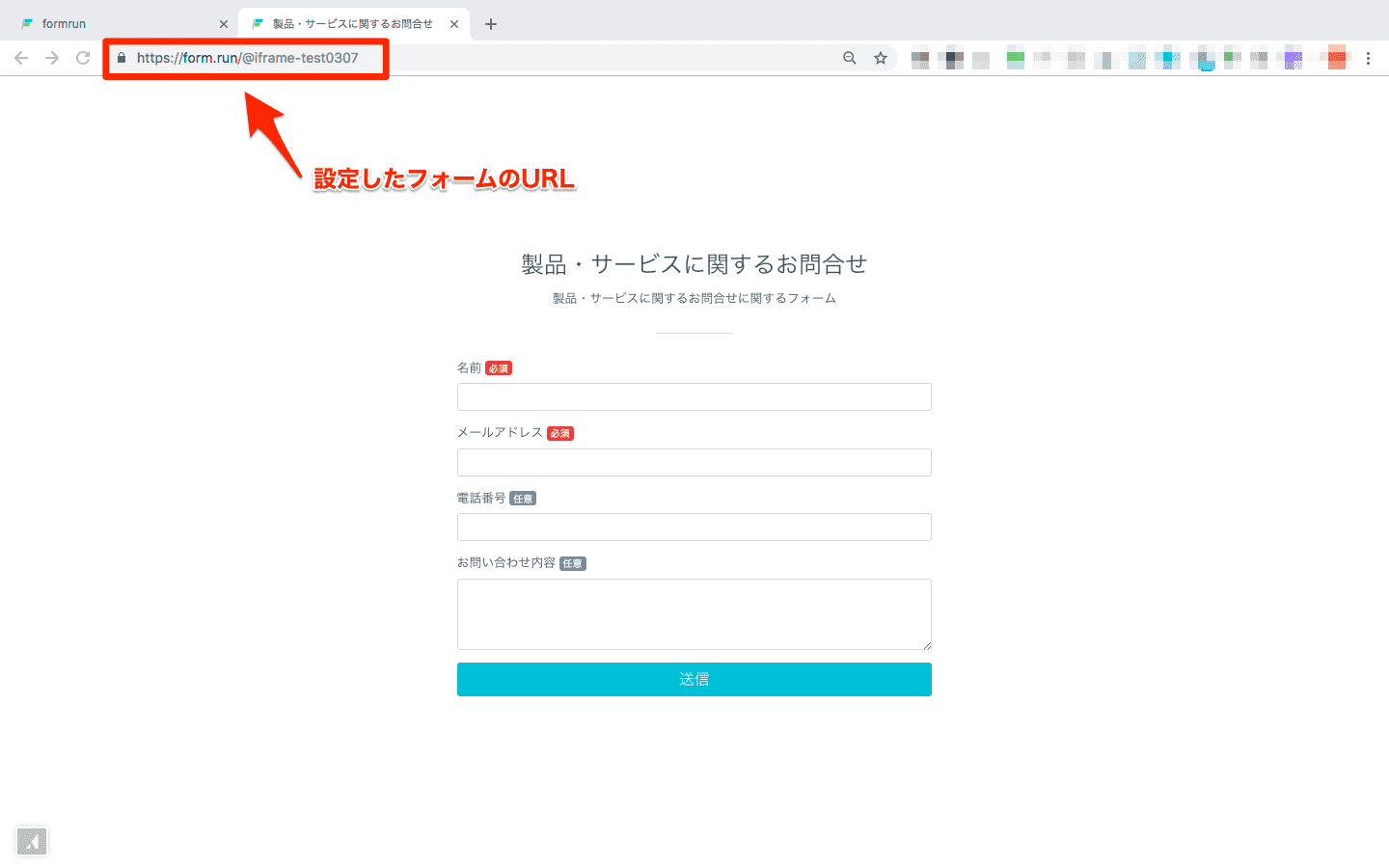Image resolution: width=1389 pixels, height=868 pixels.
Task: Open the red favicon bookmark at far right
Action: pyautogui.click(x=1336, y=58)
